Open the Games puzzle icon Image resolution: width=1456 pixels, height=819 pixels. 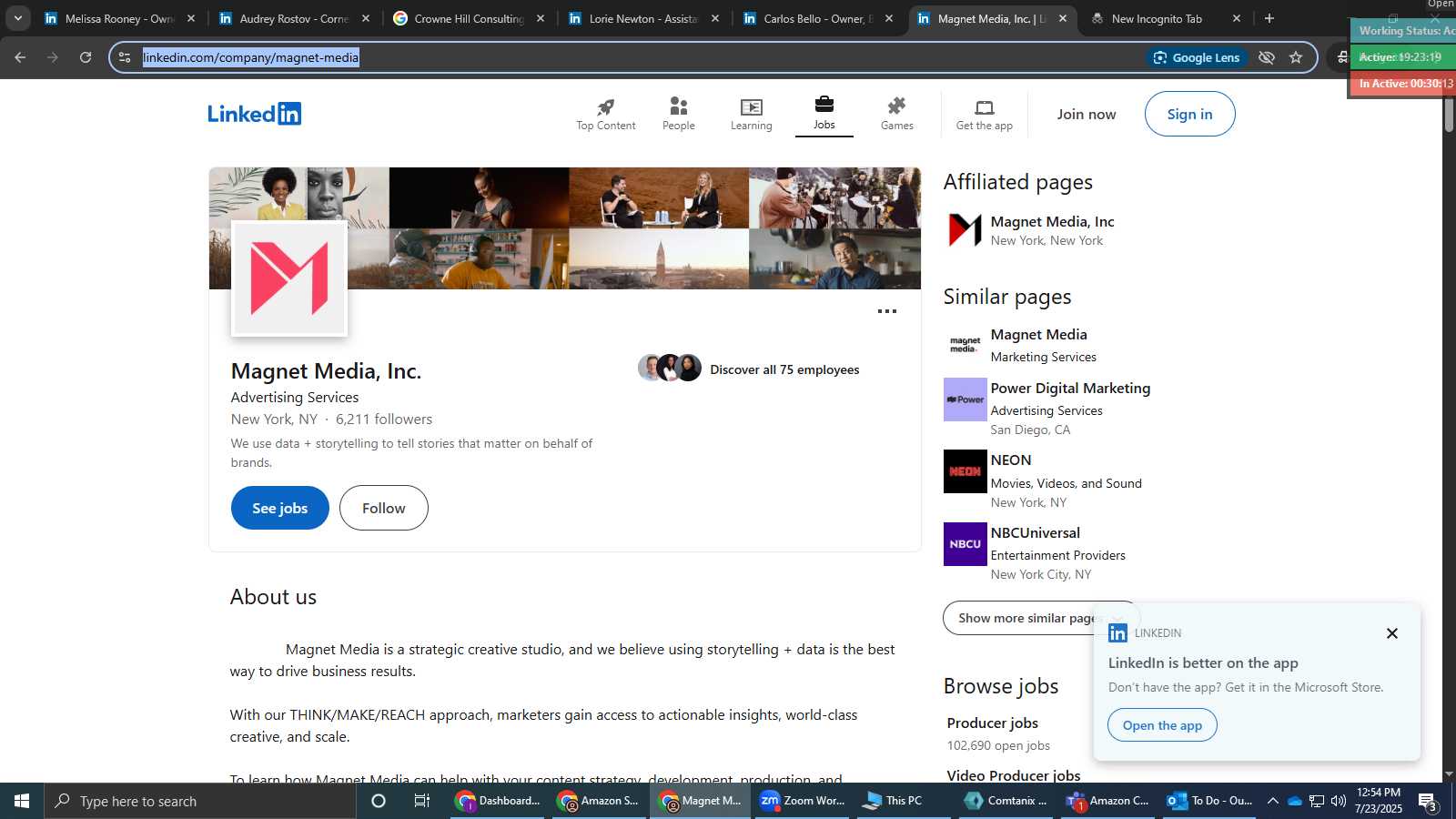coord(896,115)
